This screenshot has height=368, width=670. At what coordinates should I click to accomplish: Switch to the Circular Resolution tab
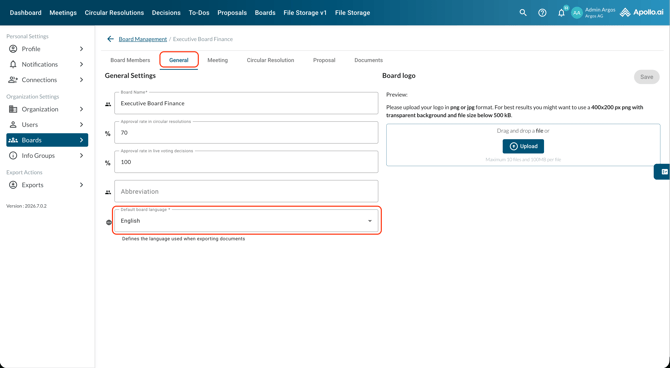(270, 60)
